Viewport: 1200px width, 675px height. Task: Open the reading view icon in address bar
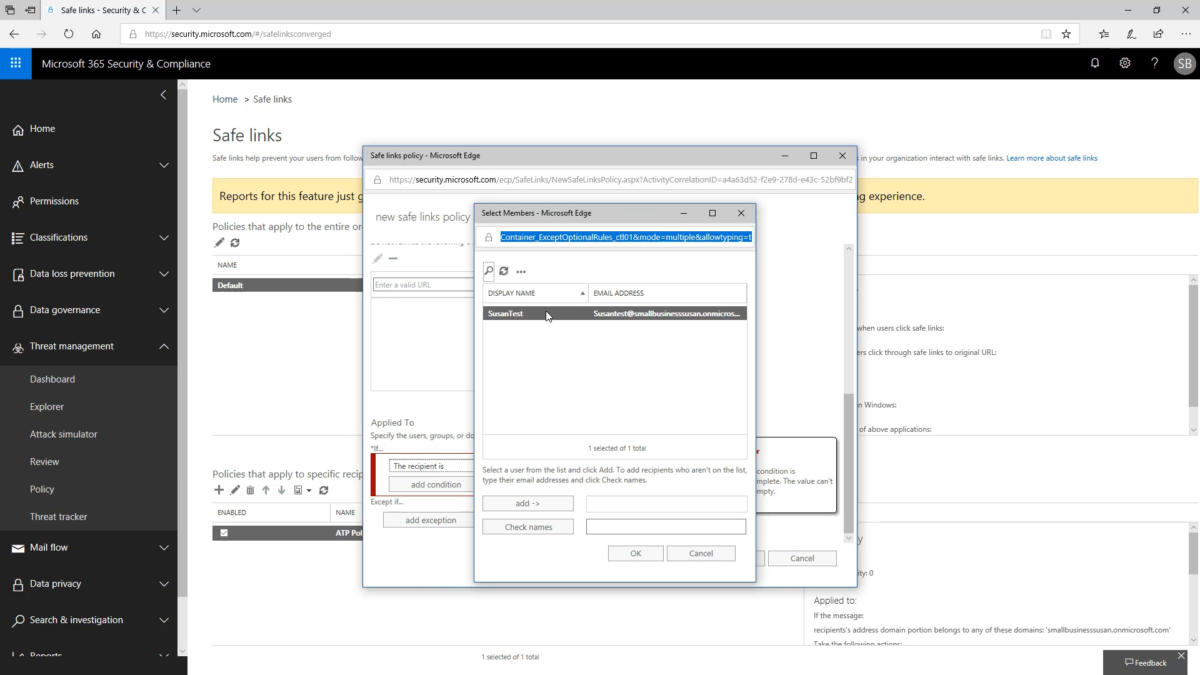pos(1046,33)
